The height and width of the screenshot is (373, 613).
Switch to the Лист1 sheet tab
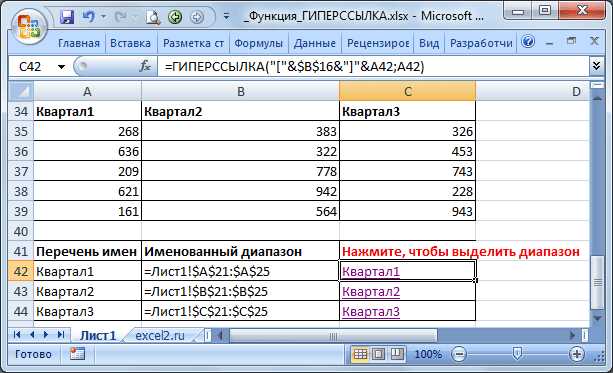click(98, 335)
